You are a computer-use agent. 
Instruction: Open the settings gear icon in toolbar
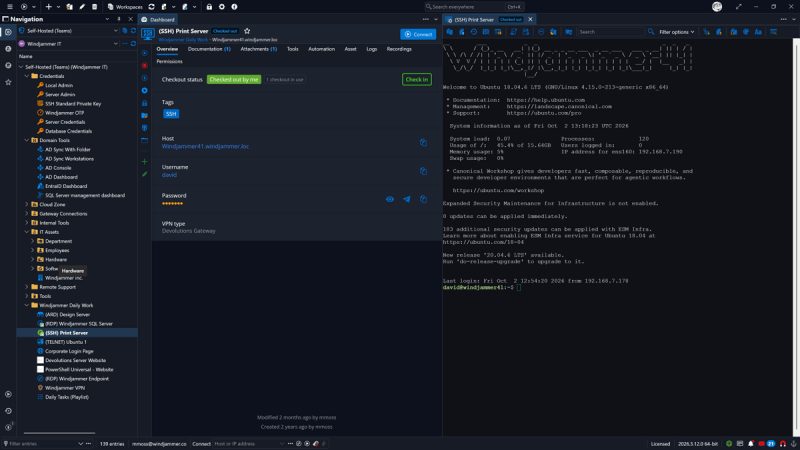click(222, 7)
